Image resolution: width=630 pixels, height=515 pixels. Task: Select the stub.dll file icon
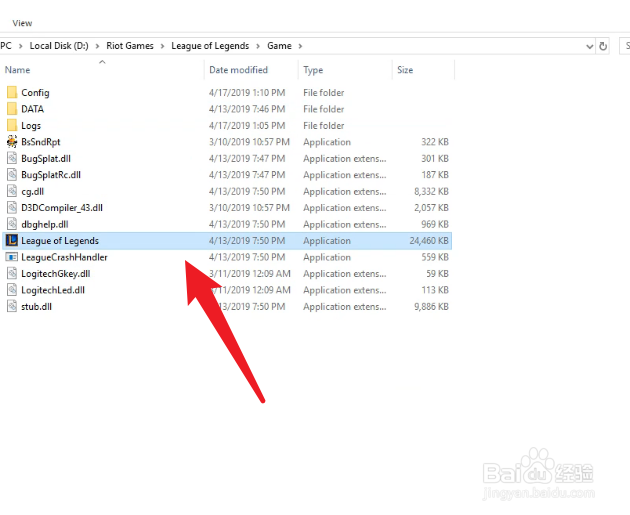tap(12, 307)
